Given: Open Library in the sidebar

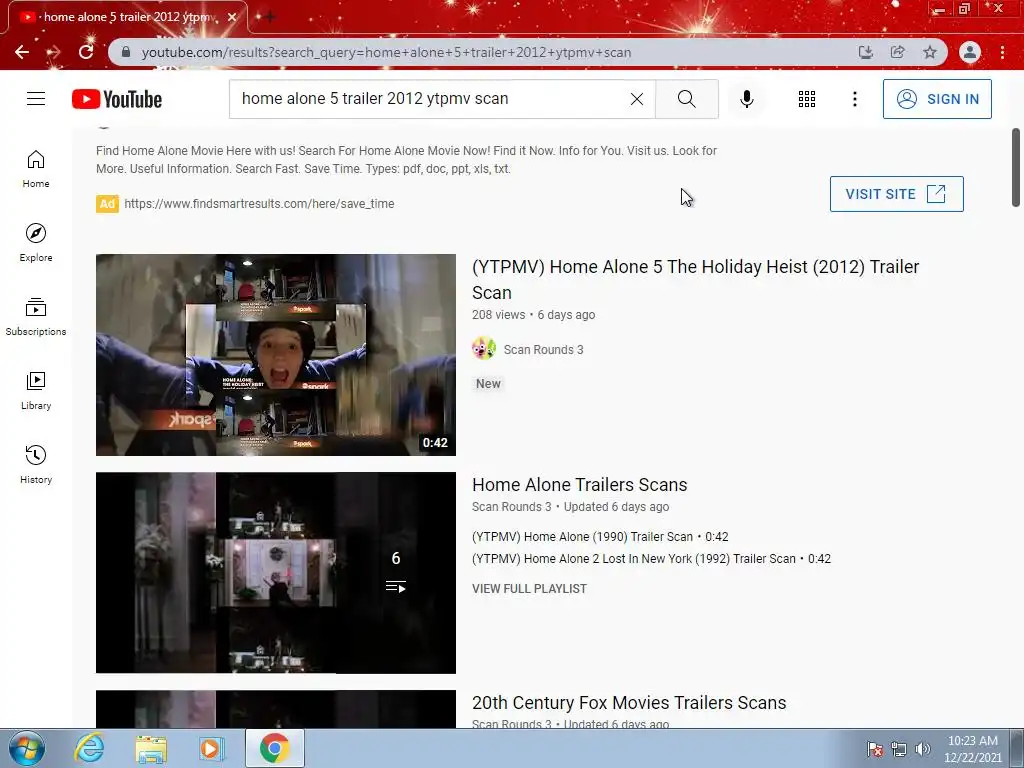Looking at the screenshot, I should 36,391.
